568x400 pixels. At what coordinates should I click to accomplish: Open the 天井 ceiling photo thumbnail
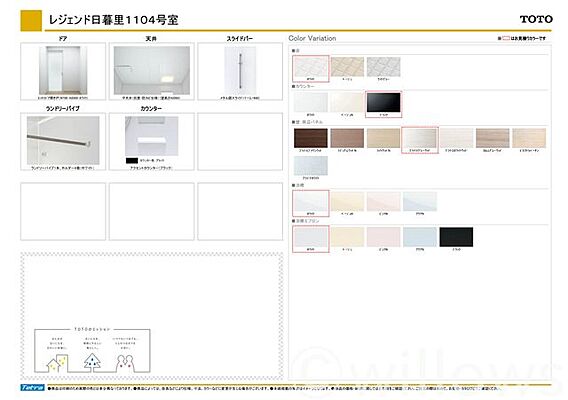click(x=152, y=70)
